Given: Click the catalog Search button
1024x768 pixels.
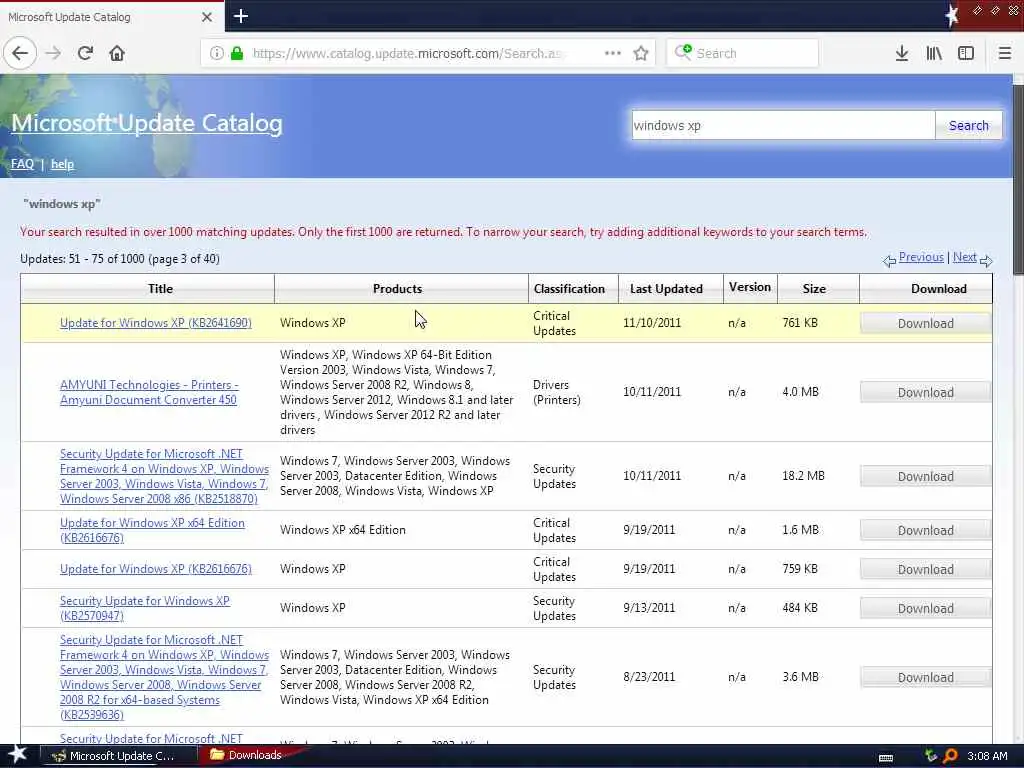Looking at the screenshot, I should 968,125.
